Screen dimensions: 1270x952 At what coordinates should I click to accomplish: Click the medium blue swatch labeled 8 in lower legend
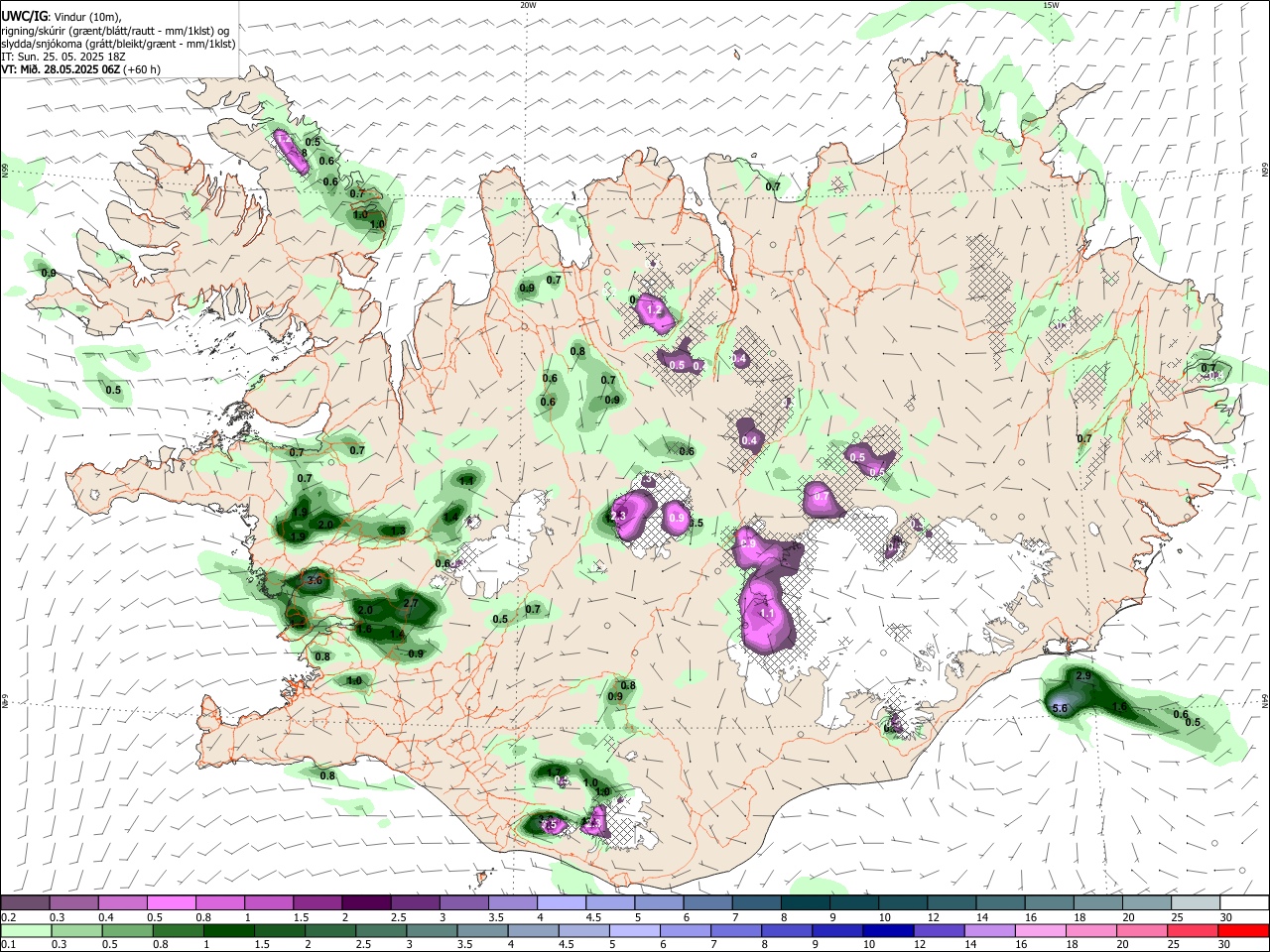pos(786,930)
